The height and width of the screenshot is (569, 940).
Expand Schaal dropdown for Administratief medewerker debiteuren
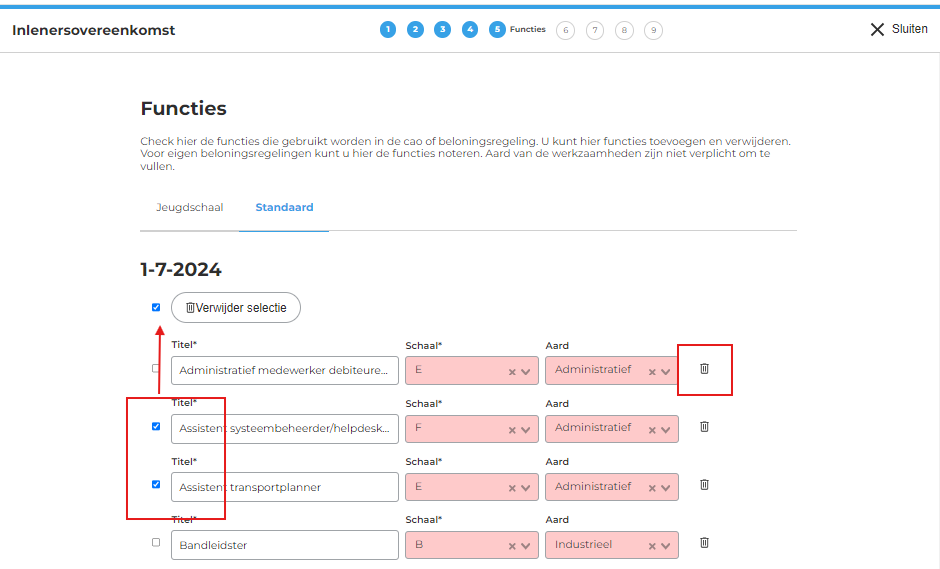pos(526,372)
